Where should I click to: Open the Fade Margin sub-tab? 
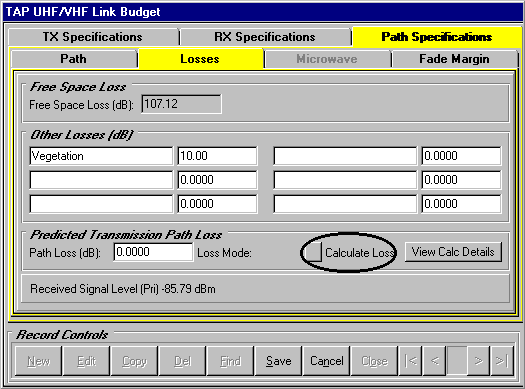click(454, 59)
